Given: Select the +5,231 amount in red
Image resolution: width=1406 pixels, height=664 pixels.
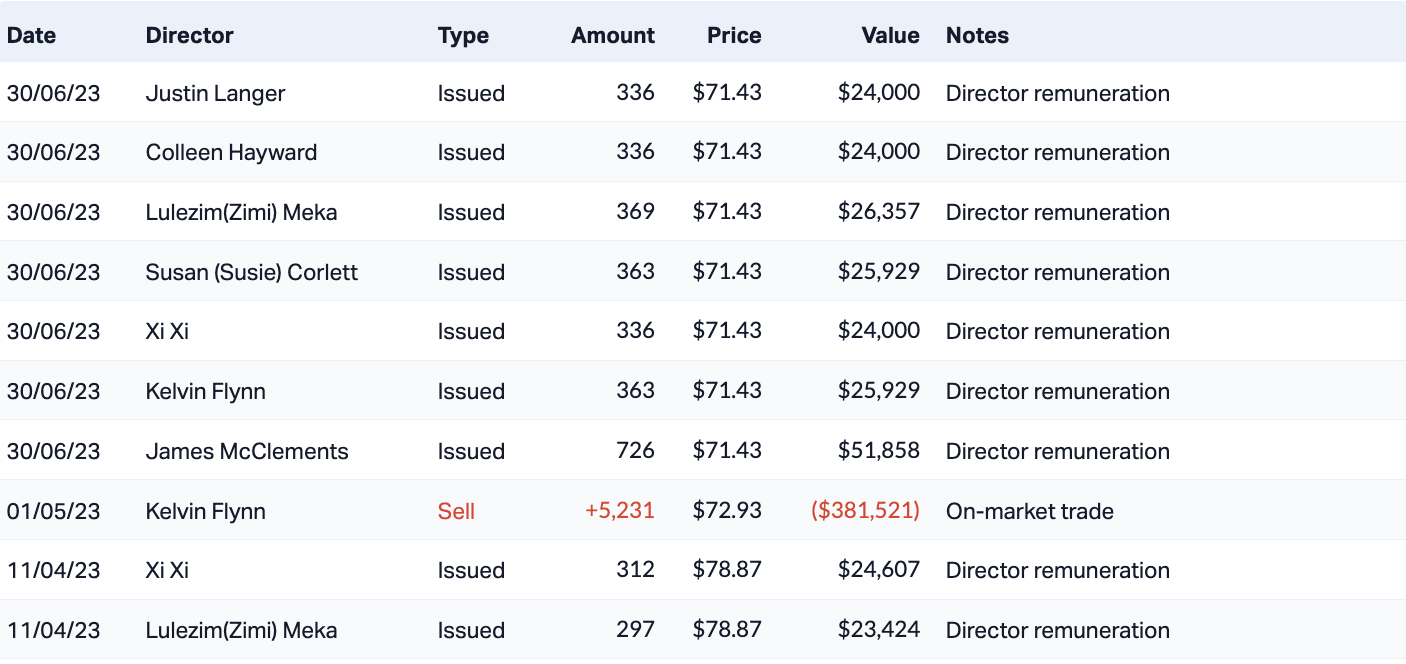Looking at the screenshot, I should tap(619, 511).
